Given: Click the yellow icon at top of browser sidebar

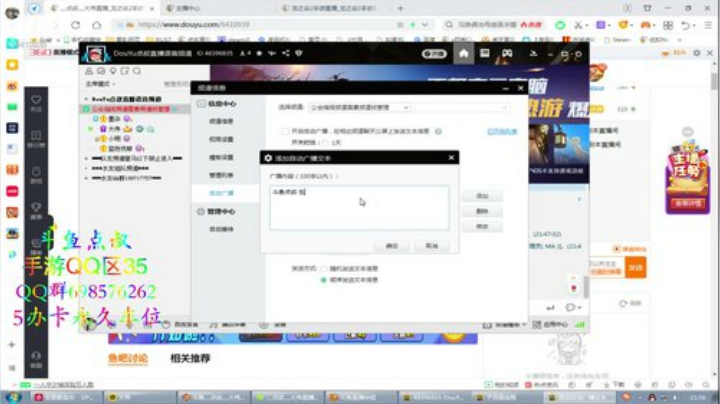Looking at the screenshot, I should [x=12, y=65].
